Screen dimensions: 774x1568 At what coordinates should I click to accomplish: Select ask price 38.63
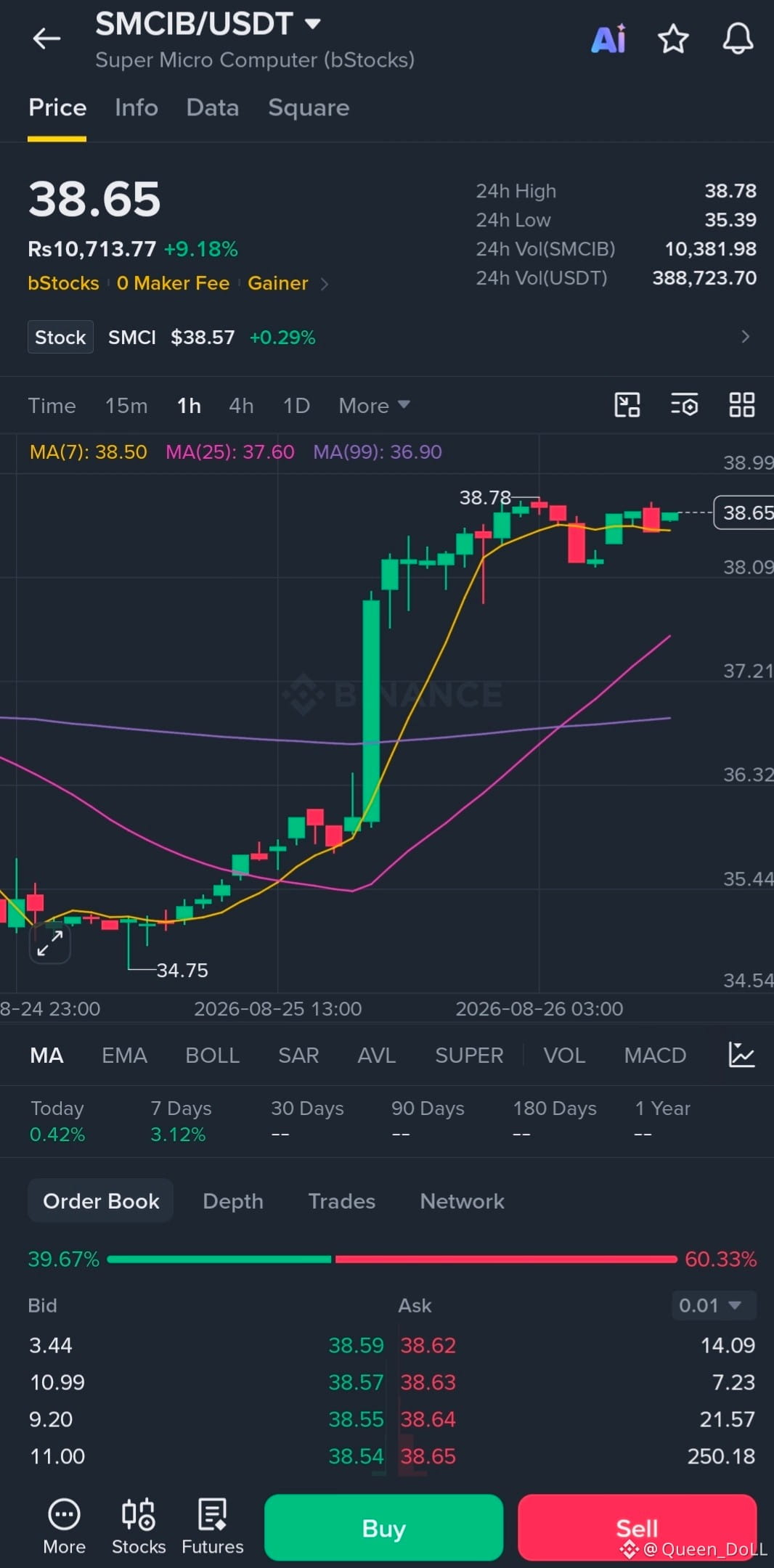(428, 1382)
